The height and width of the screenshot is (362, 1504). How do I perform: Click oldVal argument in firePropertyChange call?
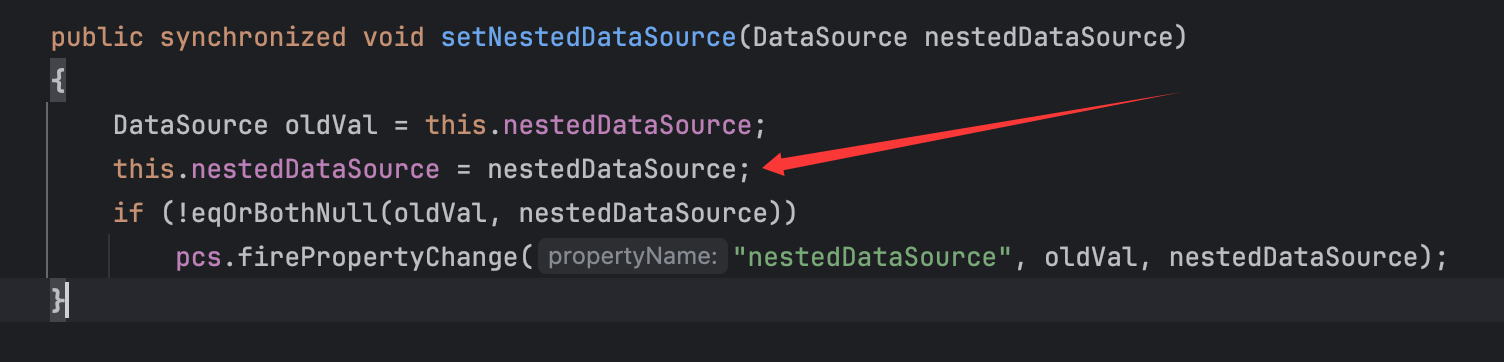[1091, 257]
